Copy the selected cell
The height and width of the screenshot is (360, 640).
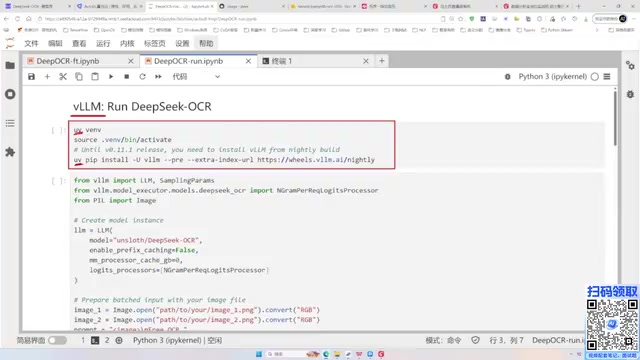coord(79,77)
